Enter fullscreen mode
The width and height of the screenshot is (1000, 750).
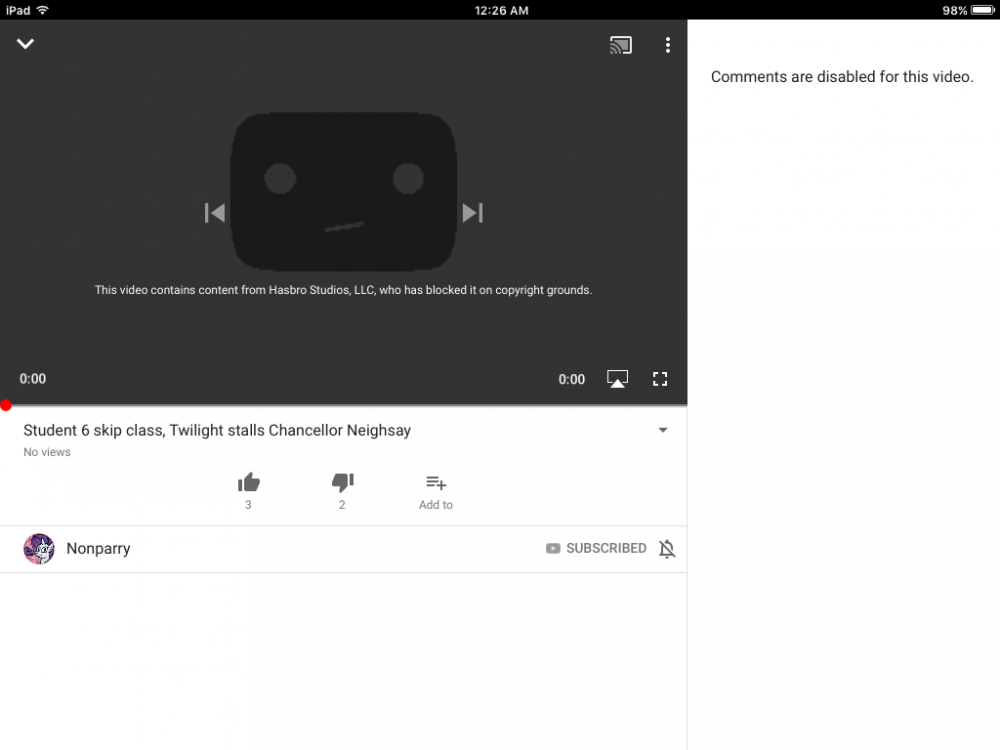coord(660,379)
